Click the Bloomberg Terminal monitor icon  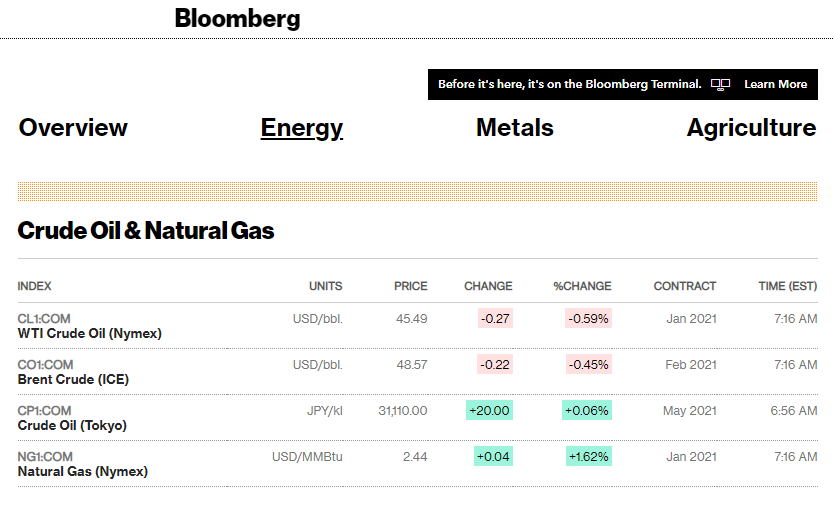(x=720, y=85)
